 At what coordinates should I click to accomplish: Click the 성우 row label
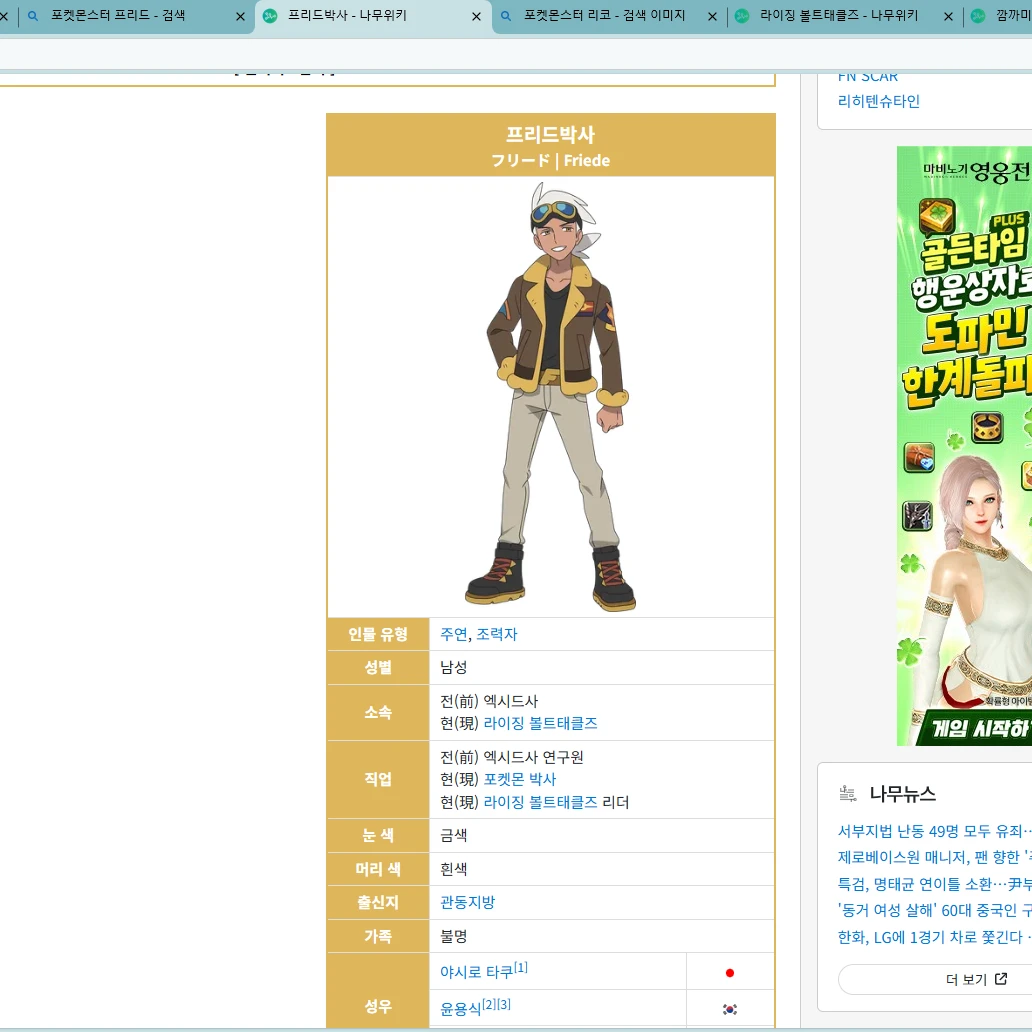click(378, 1006)
